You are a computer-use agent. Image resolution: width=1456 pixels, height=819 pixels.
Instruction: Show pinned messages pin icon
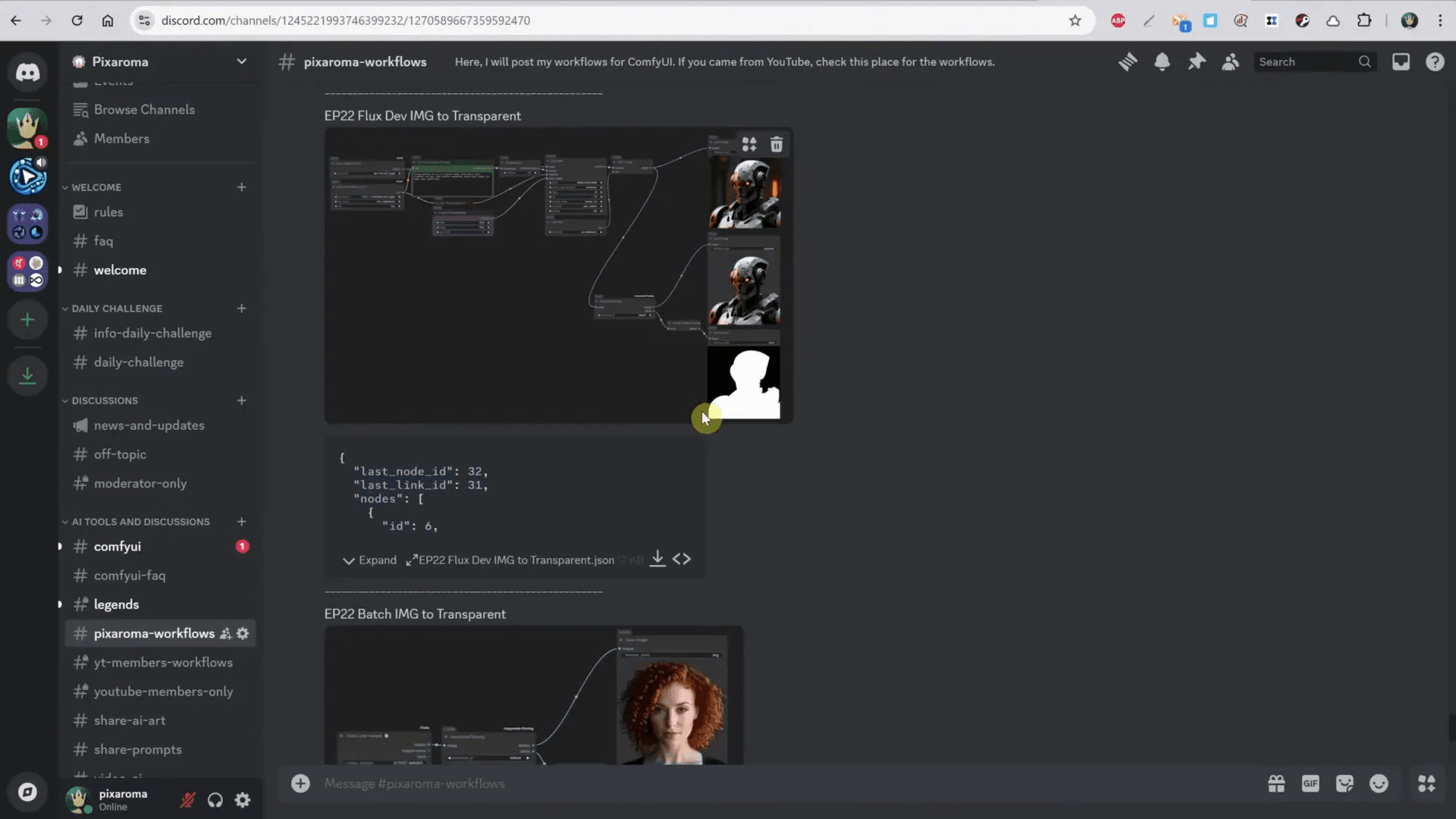tap(1197, 62)
